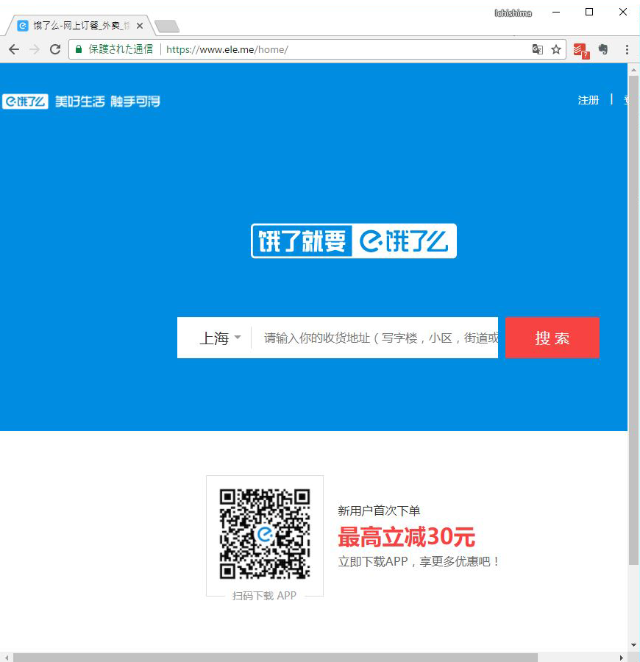
Task: Click the horizontal scrollbar thumb
Action: (275, 658)
